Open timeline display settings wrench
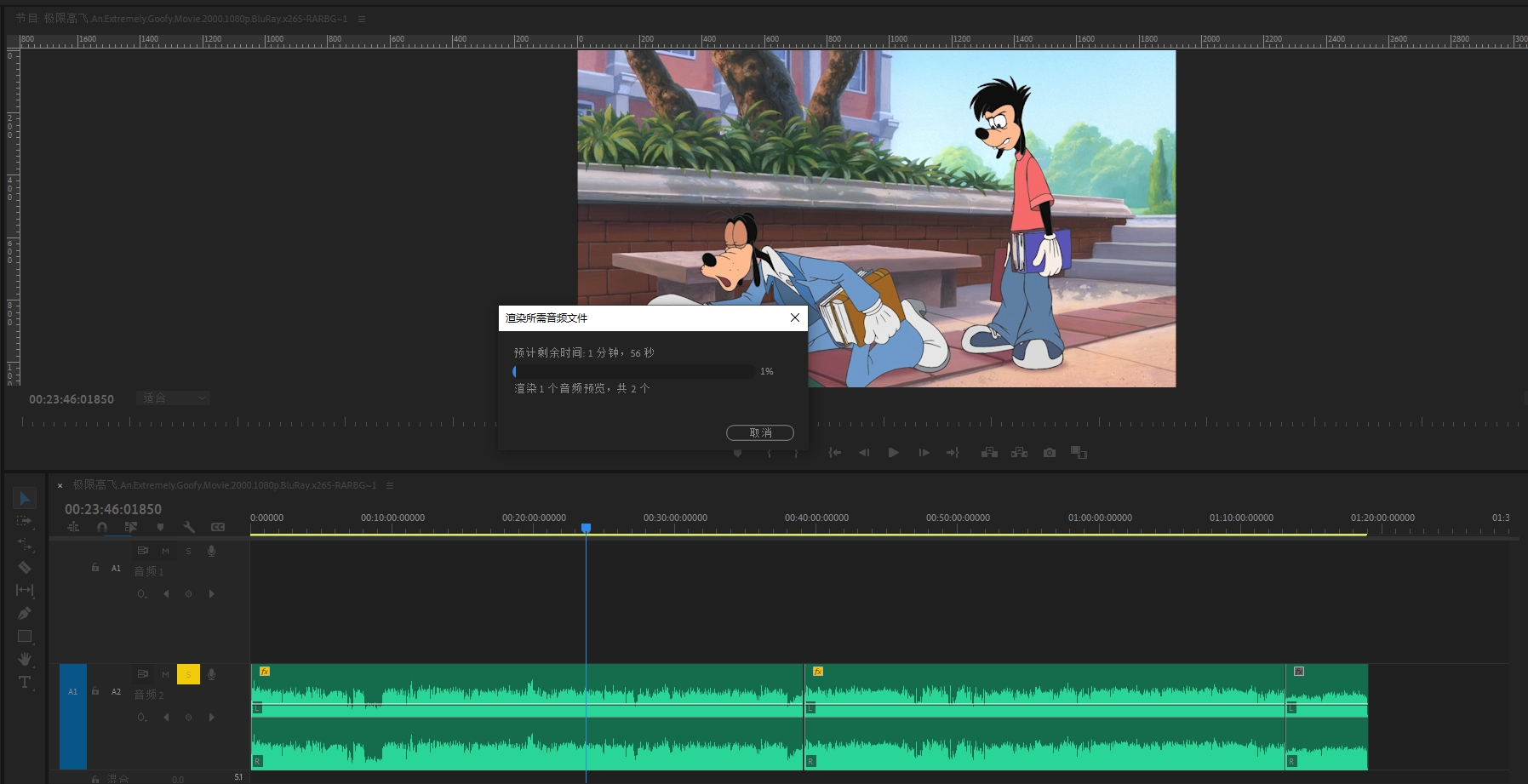The height and width of the screenshot is (784, 1528). click(189, 527)
